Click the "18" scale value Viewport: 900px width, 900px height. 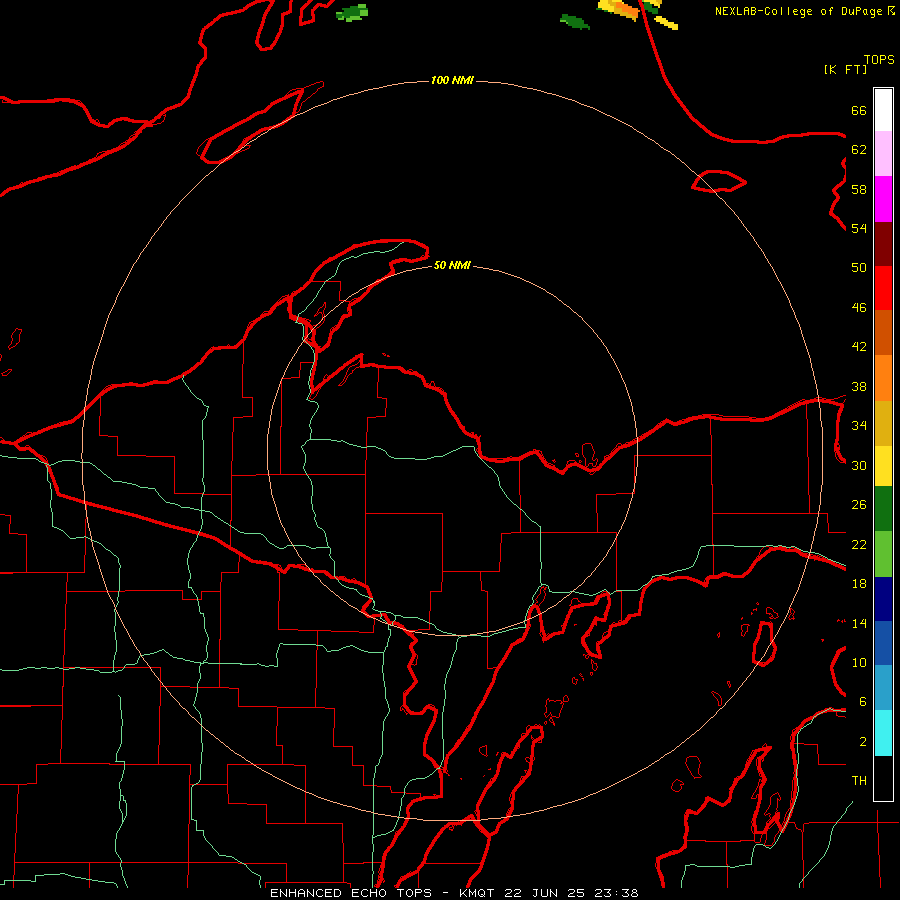pos(859,584)
